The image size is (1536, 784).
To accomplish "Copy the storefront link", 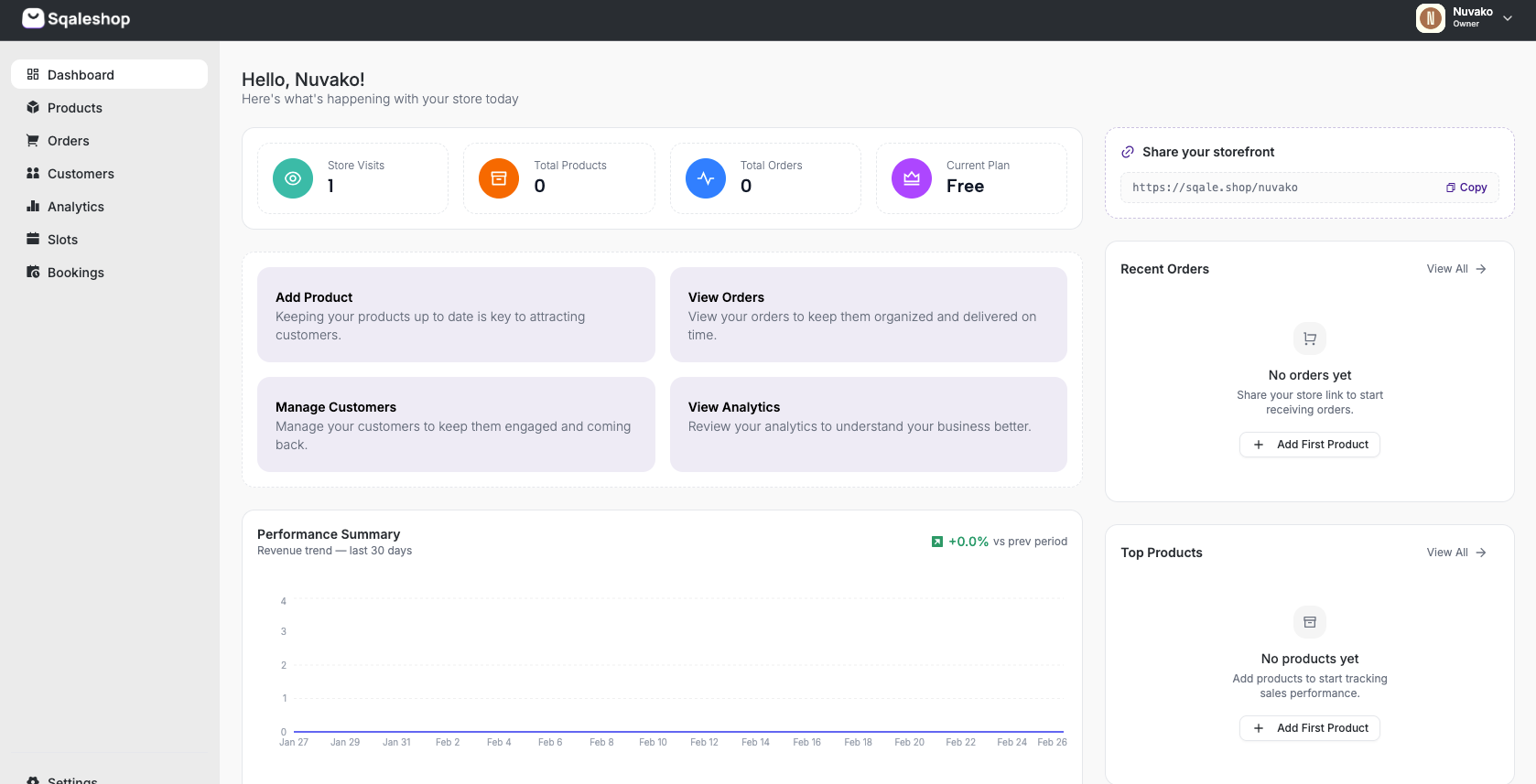I will [x=1466, y=188].
